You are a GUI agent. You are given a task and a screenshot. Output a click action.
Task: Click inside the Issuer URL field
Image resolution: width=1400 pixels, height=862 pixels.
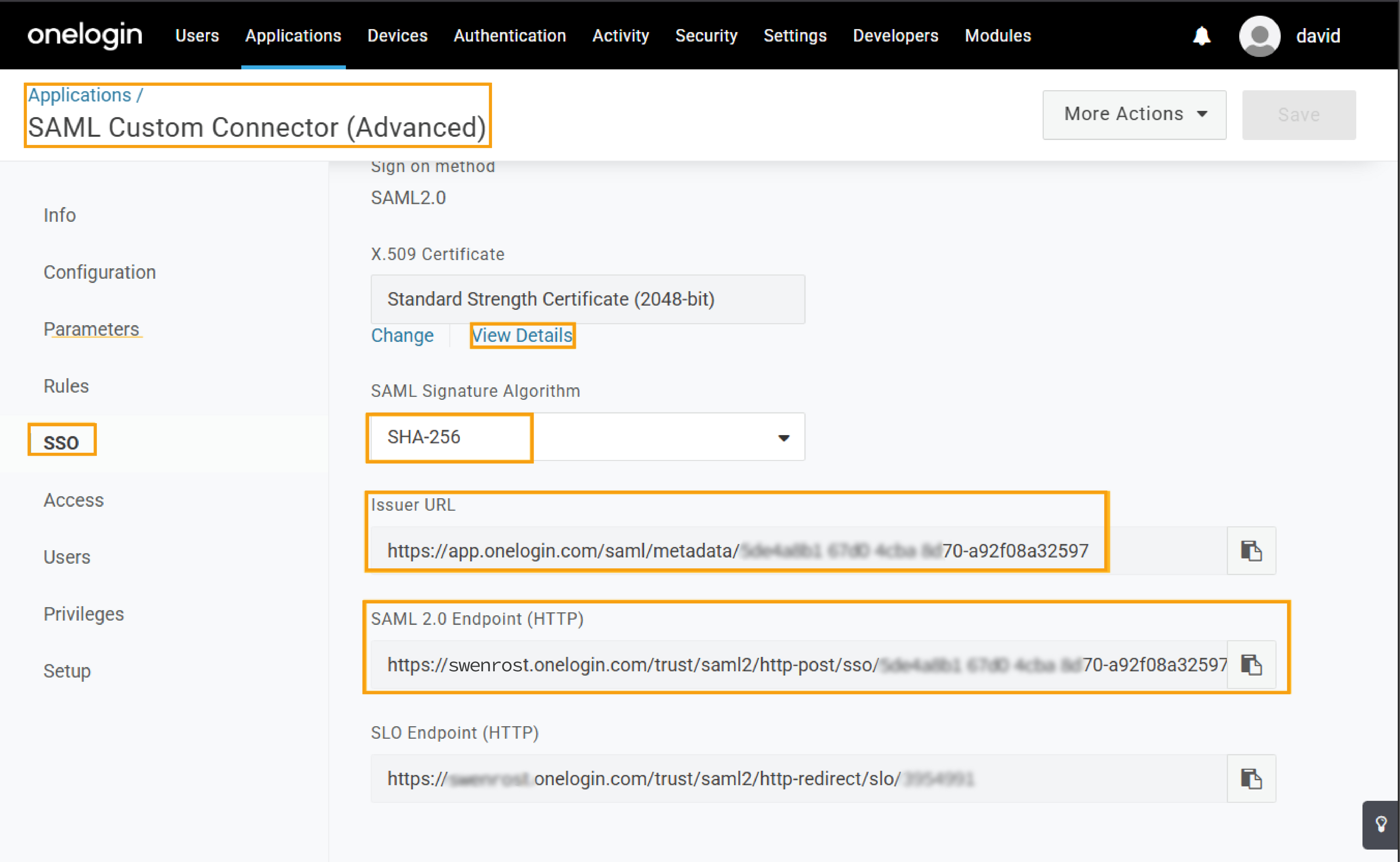click(x=798, y=551)
